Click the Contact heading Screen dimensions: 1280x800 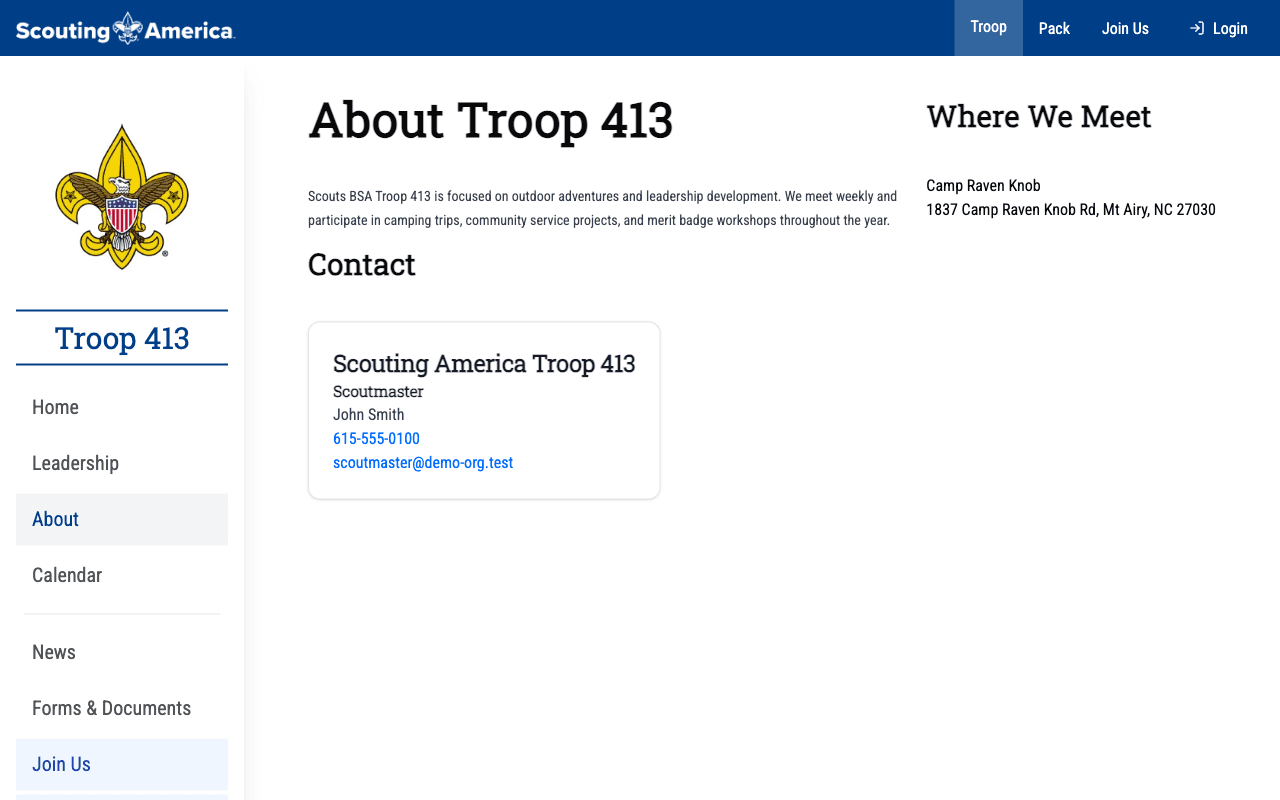[x=361, y=265]
